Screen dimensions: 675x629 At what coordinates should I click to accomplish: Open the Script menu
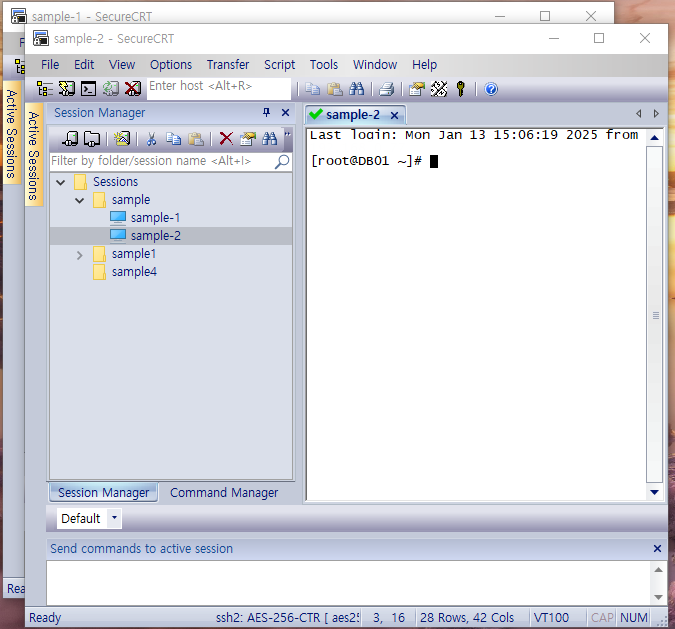pyautogui.click(x=279, y=65)
